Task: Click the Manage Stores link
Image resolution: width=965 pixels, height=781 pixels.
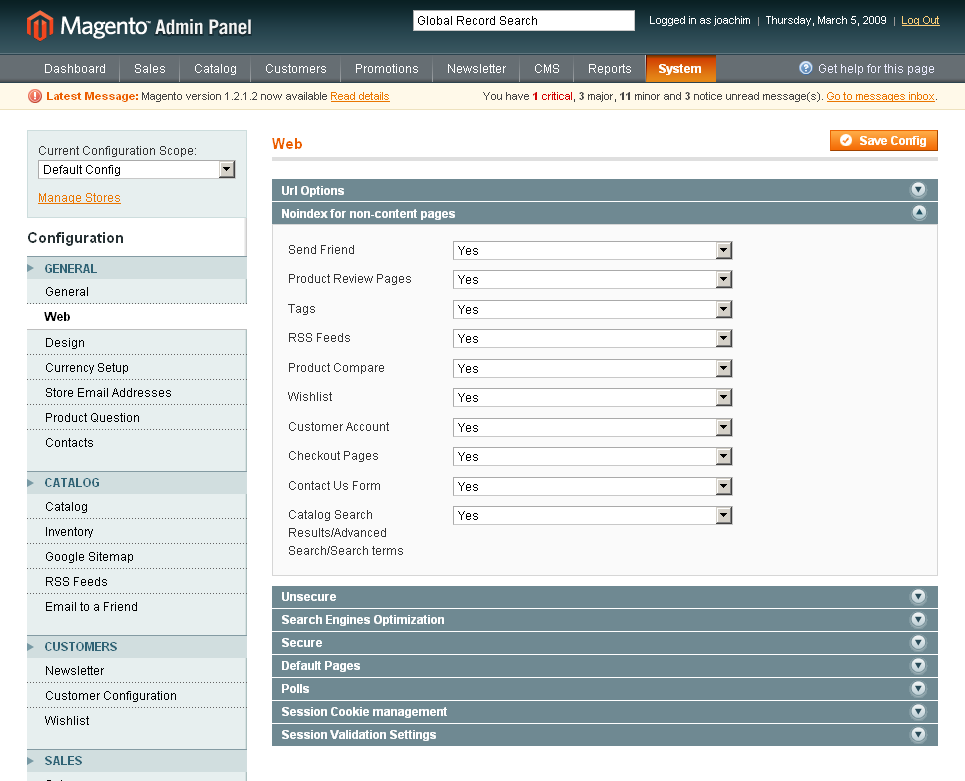Action: (79, 198)
